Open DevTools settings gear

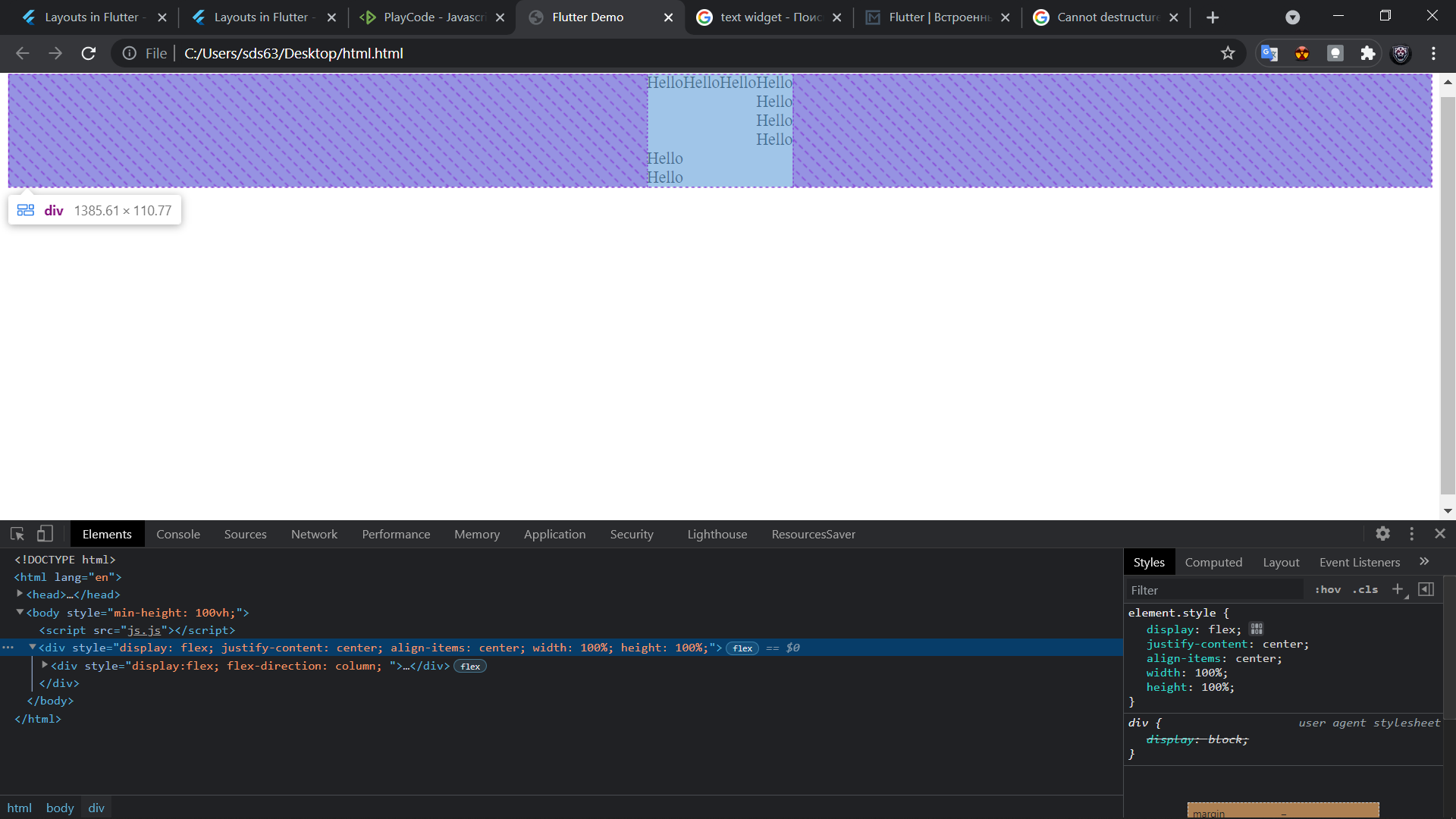point(1383,534)
